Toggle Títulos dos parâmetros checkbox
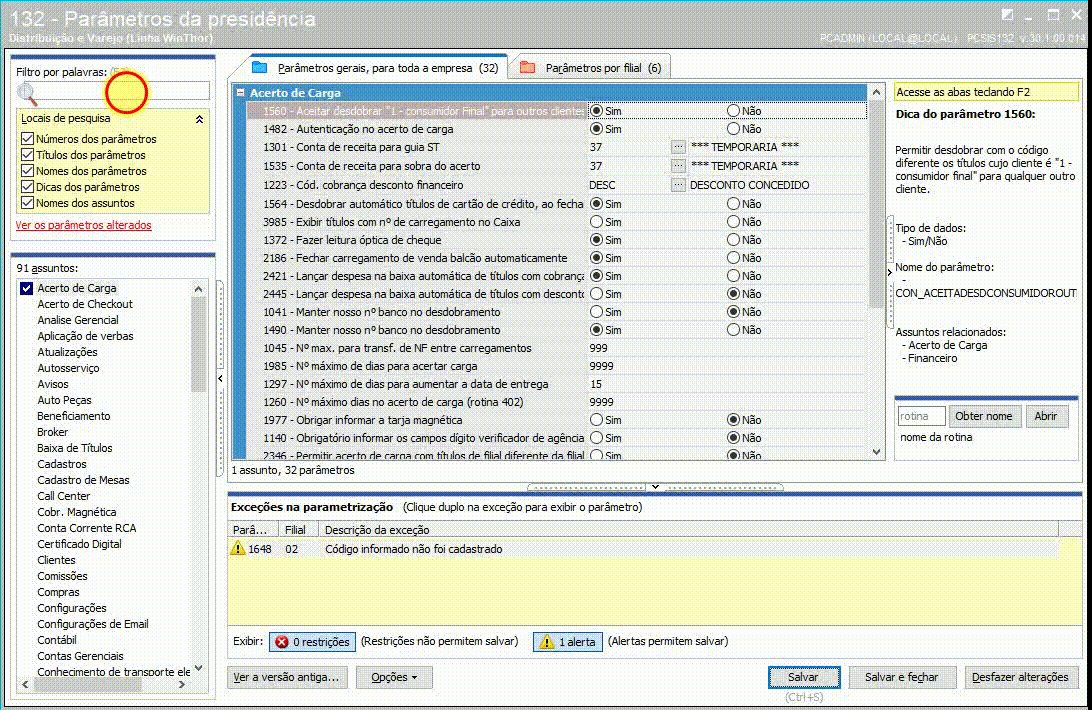The width and height of the screenshot is (1092, 710). (x=27, y=155)
